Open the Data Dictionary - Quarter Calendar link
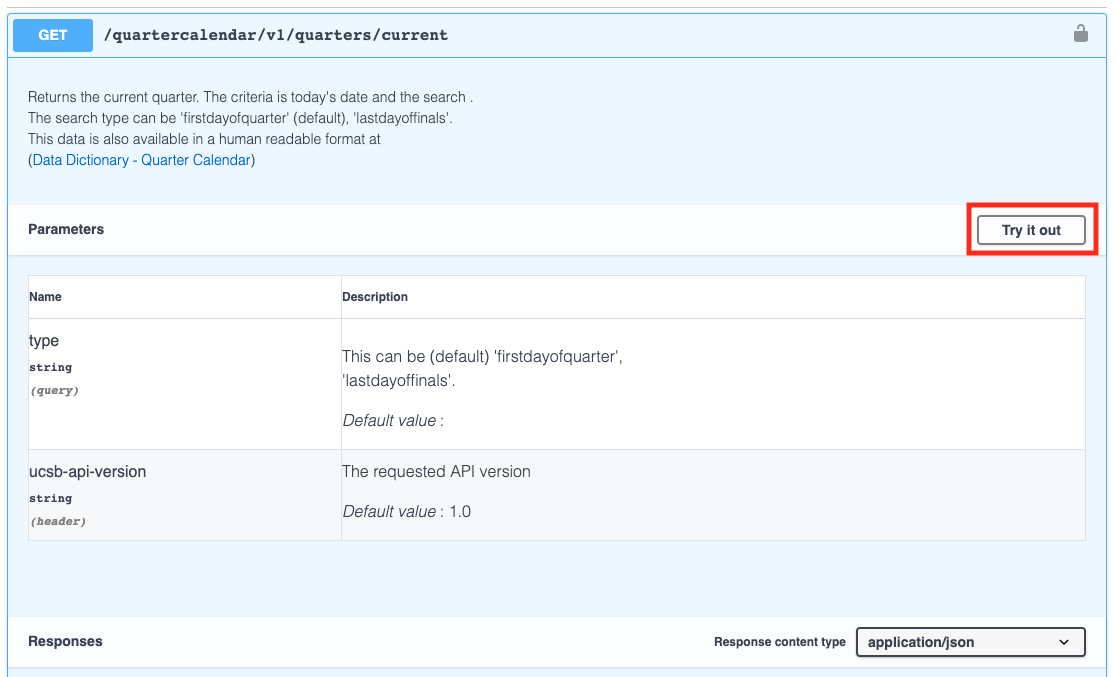This screenshot has width=1115, height=677. (x=142, y=160)
